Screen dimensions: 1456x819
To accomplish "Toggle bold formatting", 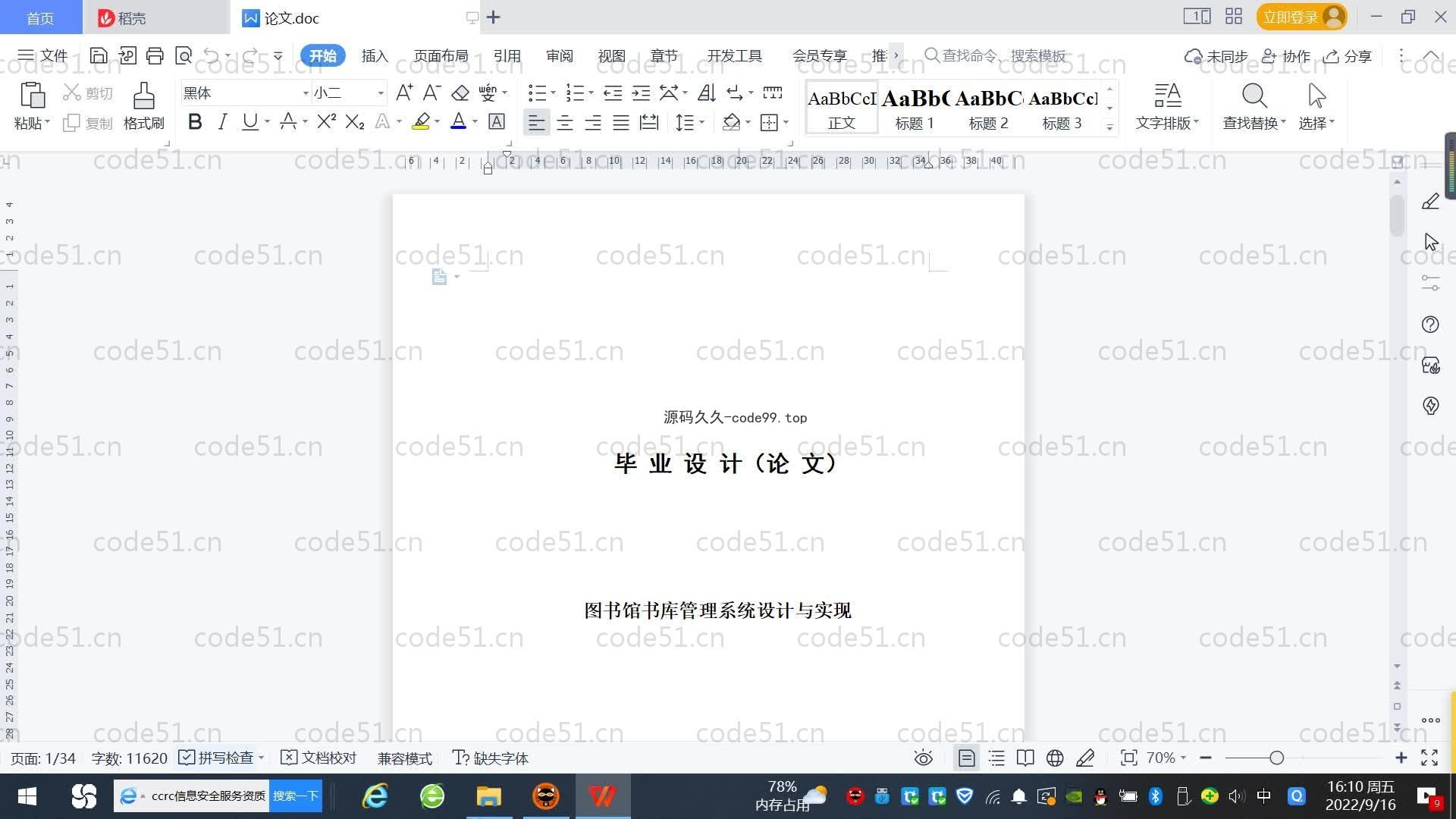I will click(195, 121).
